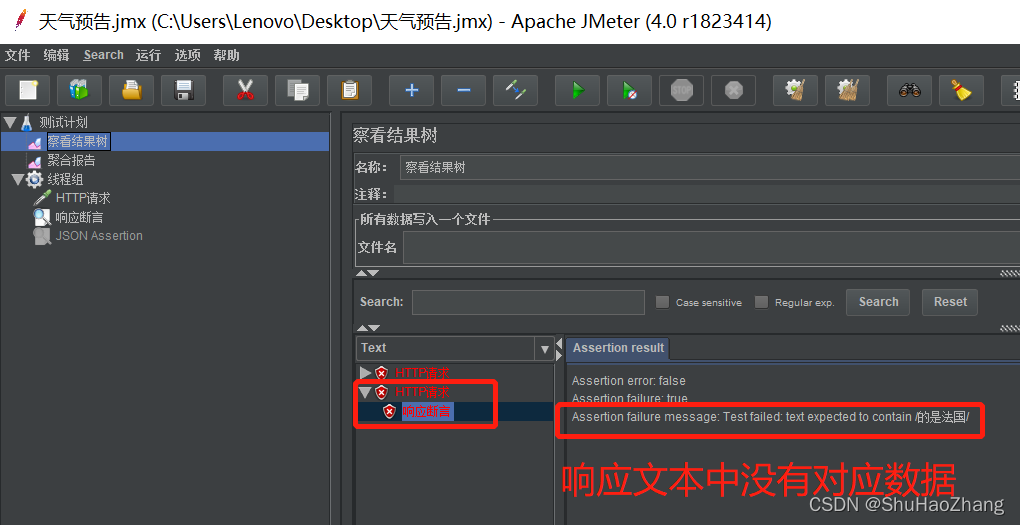The height and width of the screenshot is (525, 1020).
Task: Click split-pane arrows above Search row
Action: coord(368,273)
